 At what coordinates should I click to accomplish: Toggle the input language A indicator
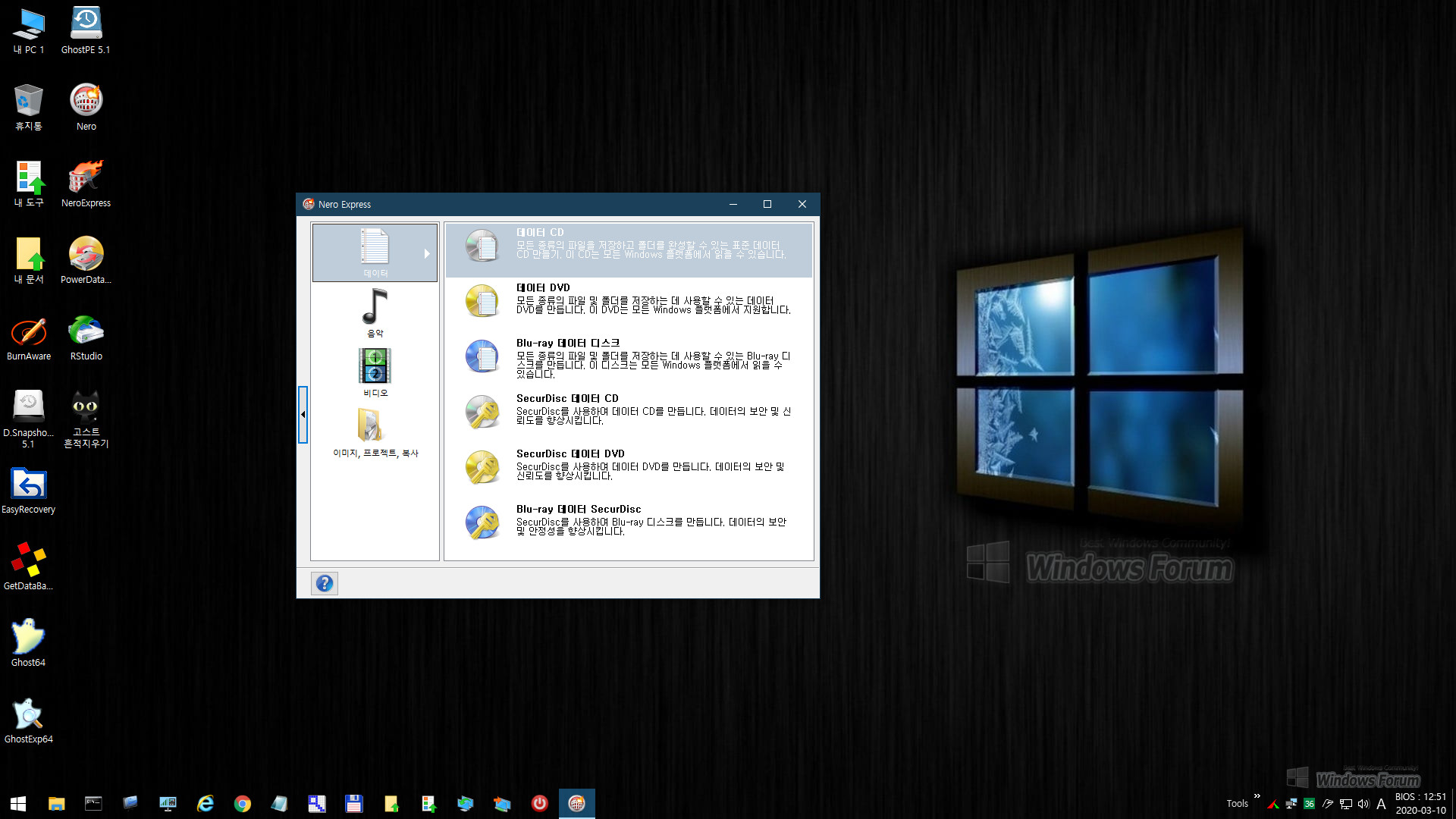(x=1381, y=804)
